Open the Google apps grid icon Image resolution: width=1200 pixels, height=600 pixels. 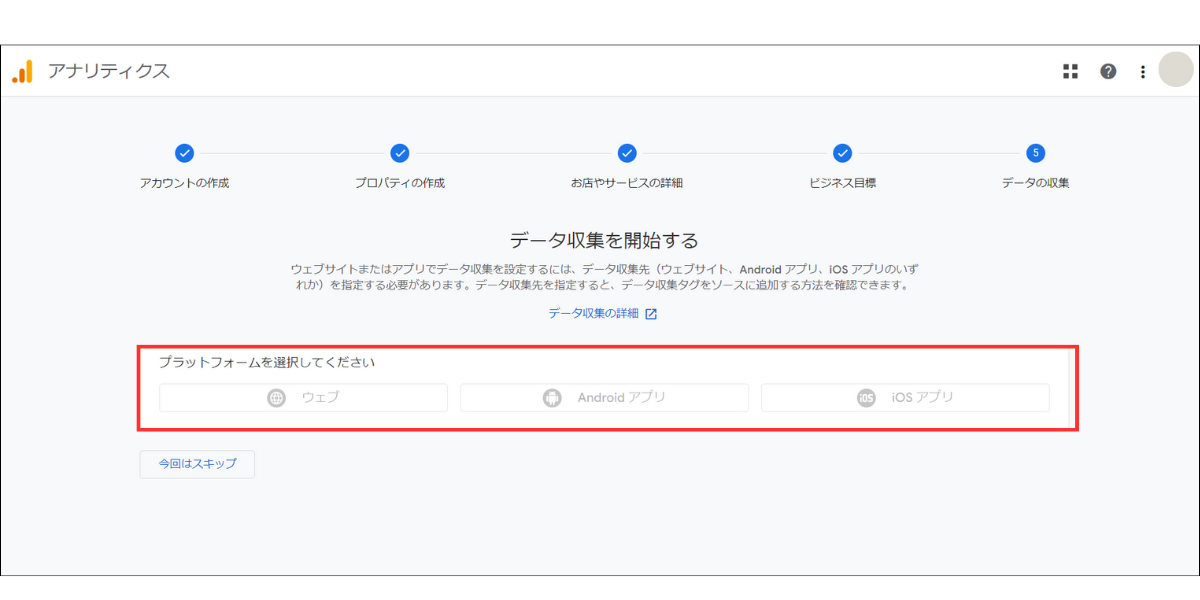[1070, 71]
